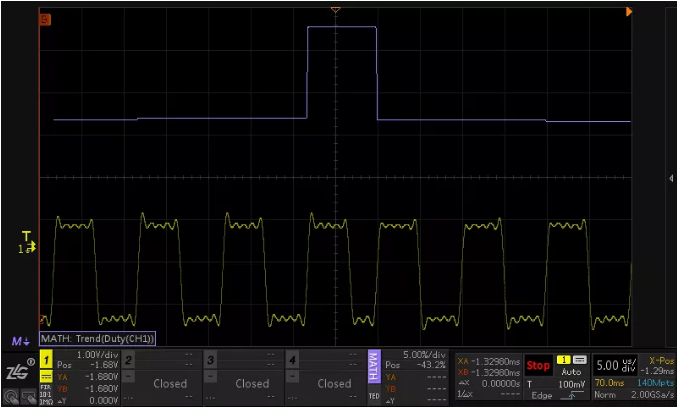Tap the Norm acquisition mode label
The image size is (677, 408).
[604, 395]
